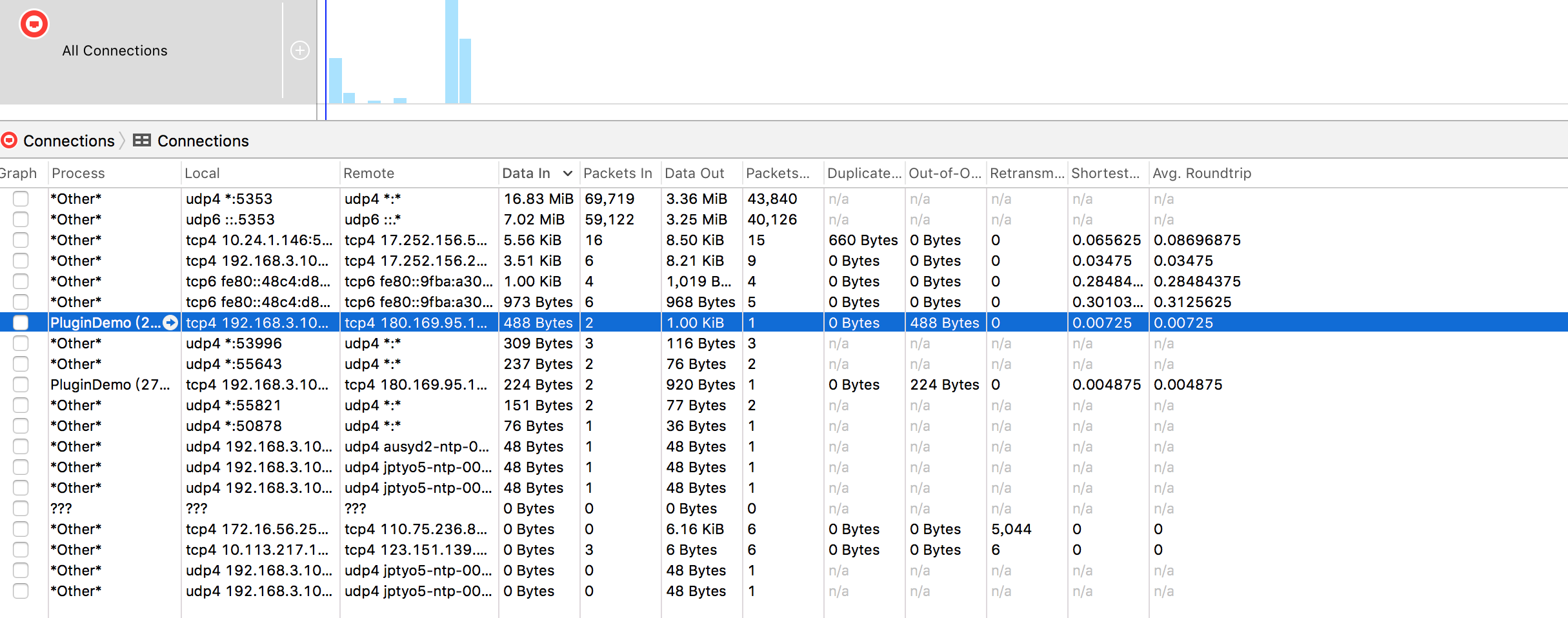The height and width of the screenshot is (618, 1568).
Task: Click the tcp4 17.252.156.5... remote address
Action: [x=416, y=240]
